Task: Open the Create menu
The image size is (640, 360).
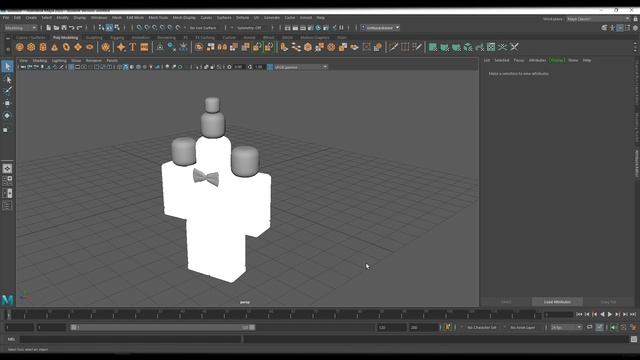Action: [31, 18]
